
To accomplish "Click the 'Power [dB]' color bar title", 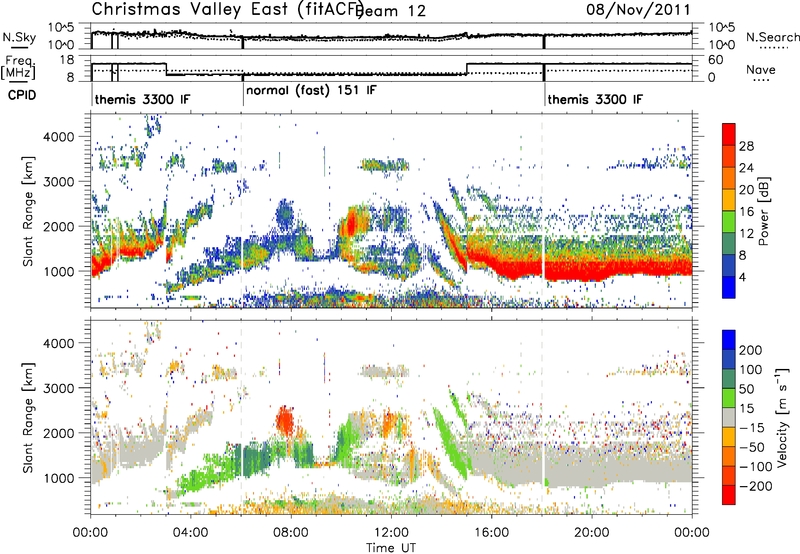I will 764,211.
